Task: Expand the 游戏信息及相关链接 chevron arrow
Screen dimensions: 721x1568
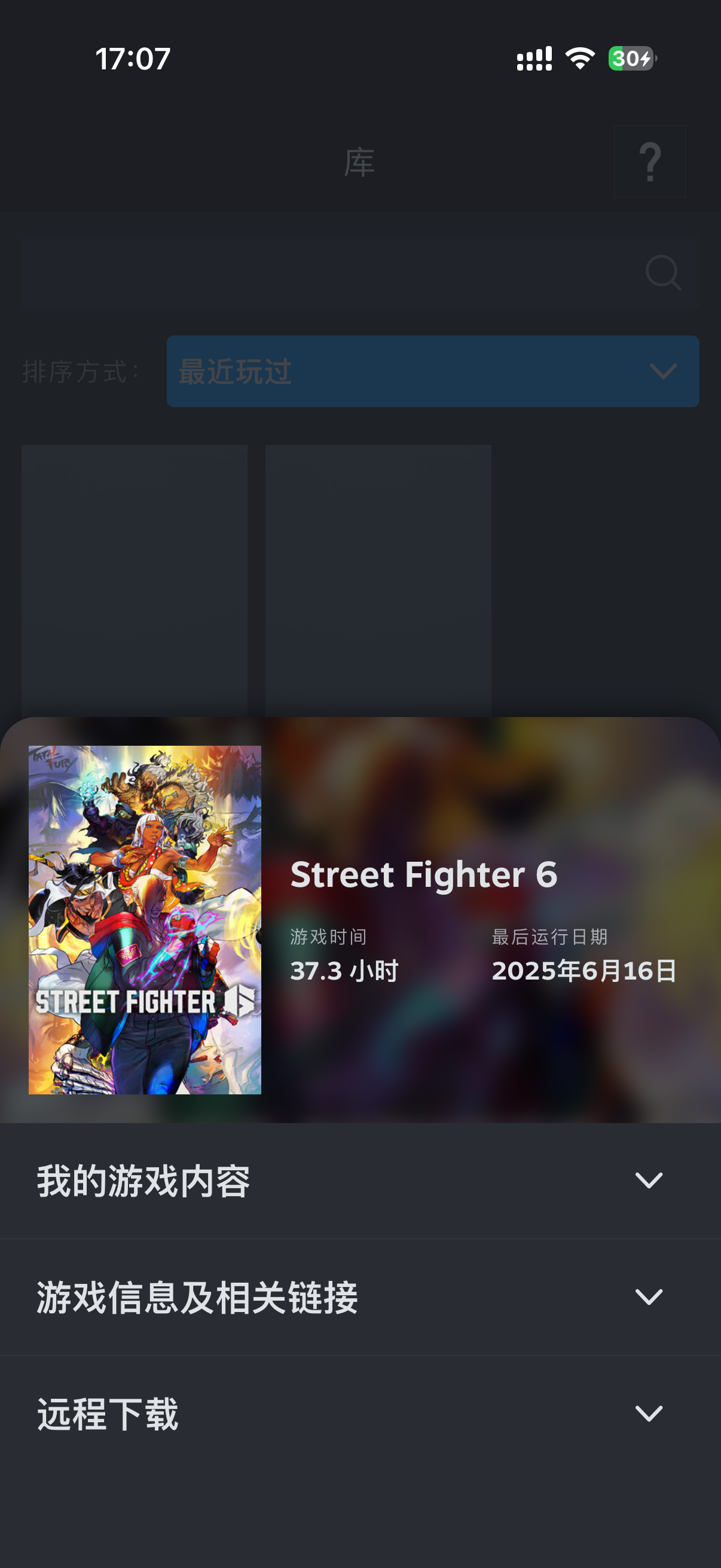Action: pyautogui.click(x=649, y=1297)
